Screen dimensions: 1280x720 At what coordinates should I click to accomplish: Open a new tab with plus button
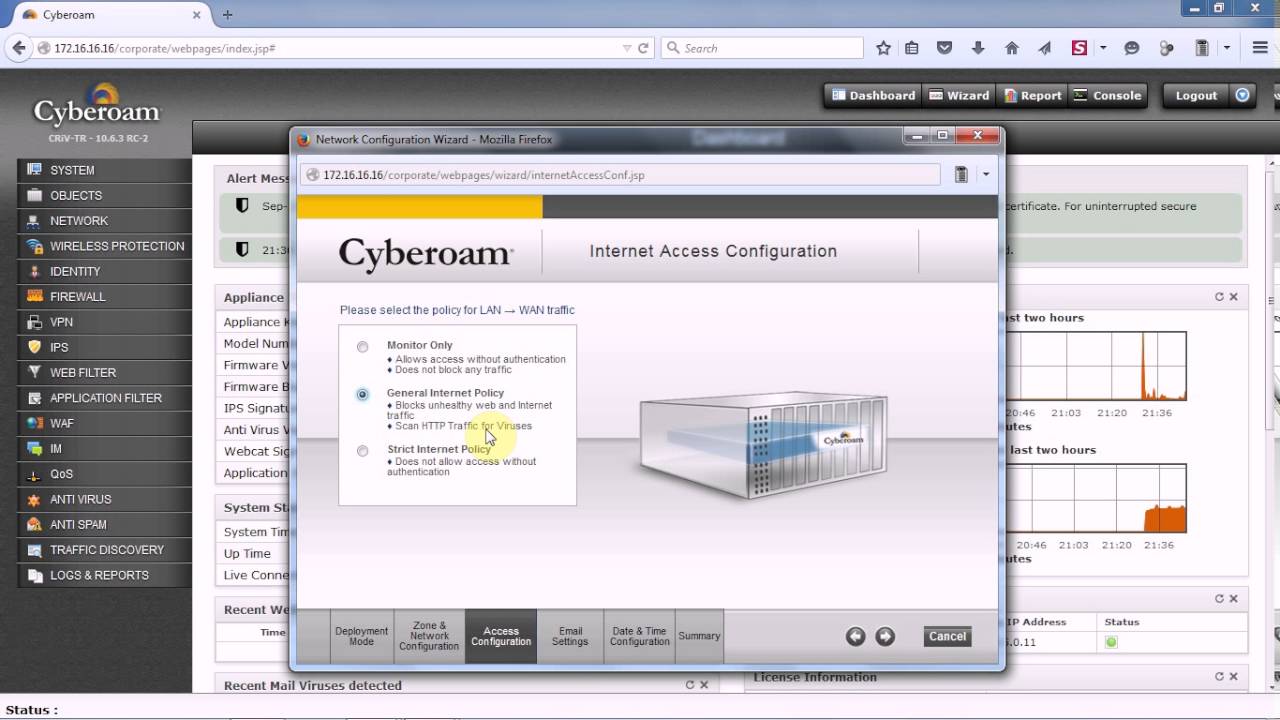pyautogui.click(x=227, y=15)
